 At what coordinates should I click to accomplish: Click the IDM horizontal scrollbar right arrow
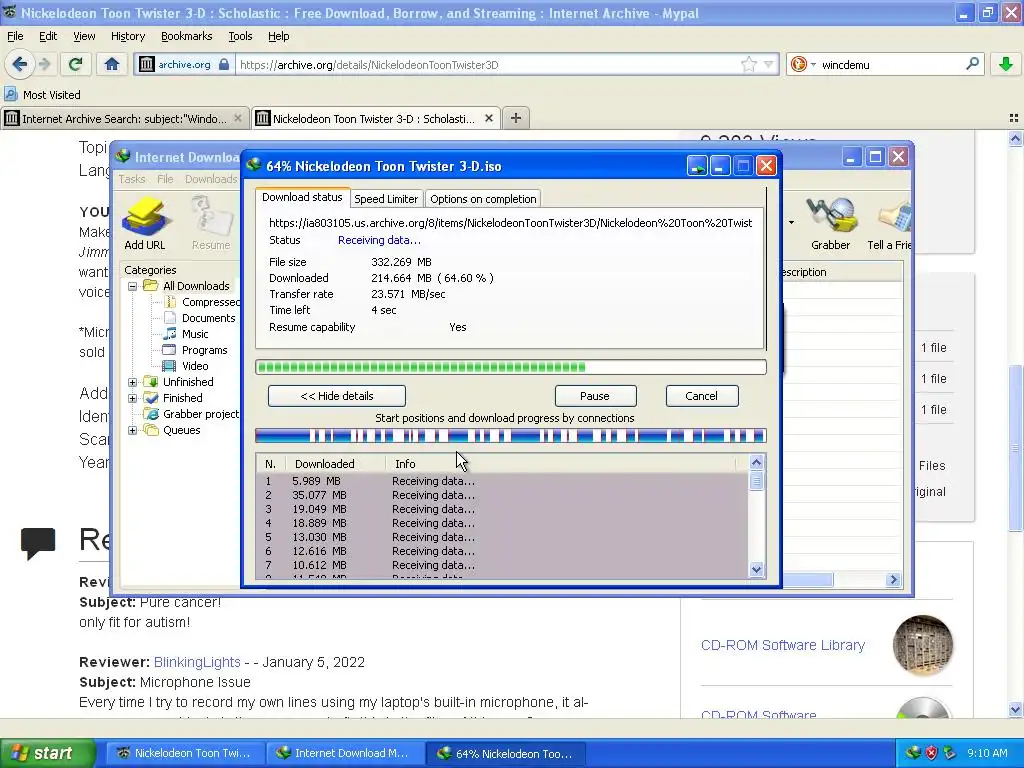point(893,579)
